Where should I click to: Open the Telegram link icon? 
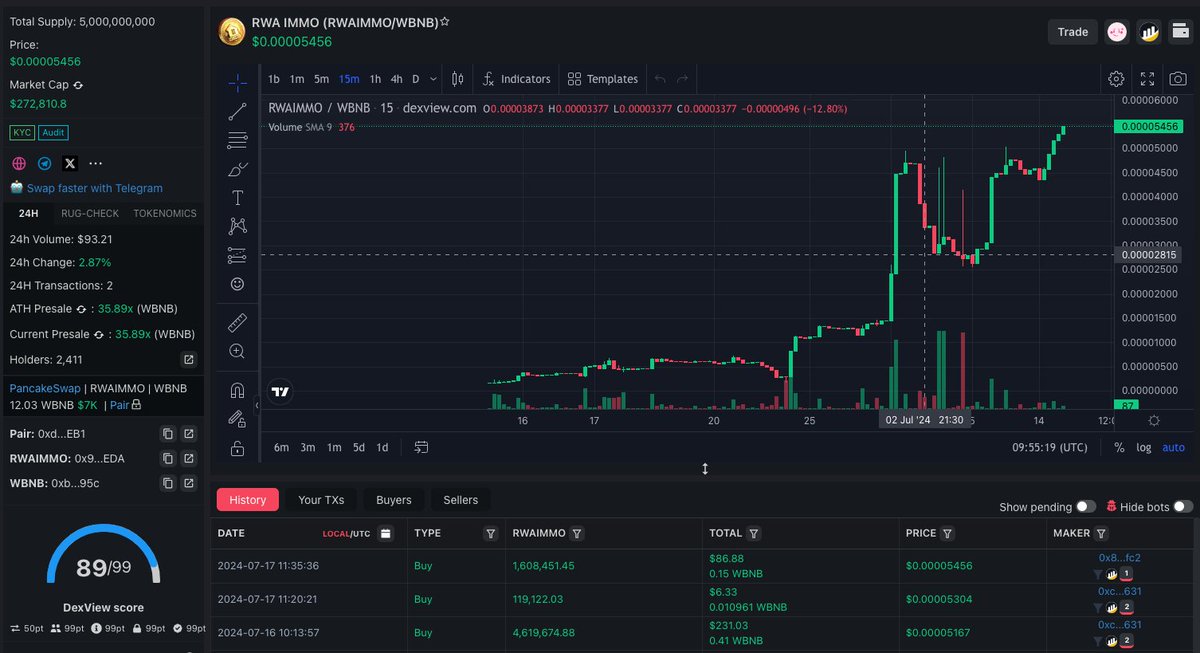[44, 163]
